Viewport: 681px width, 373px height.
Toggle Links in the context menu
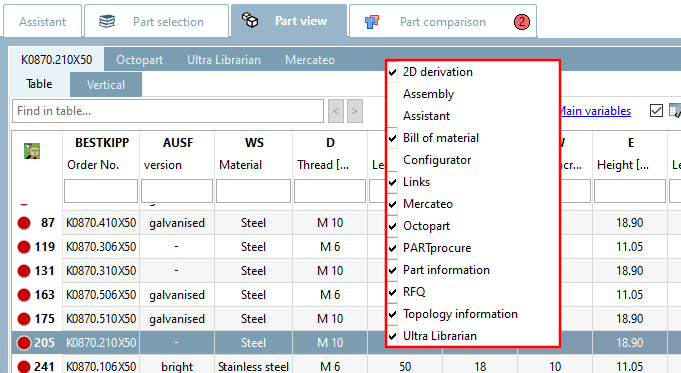[473, 182]
